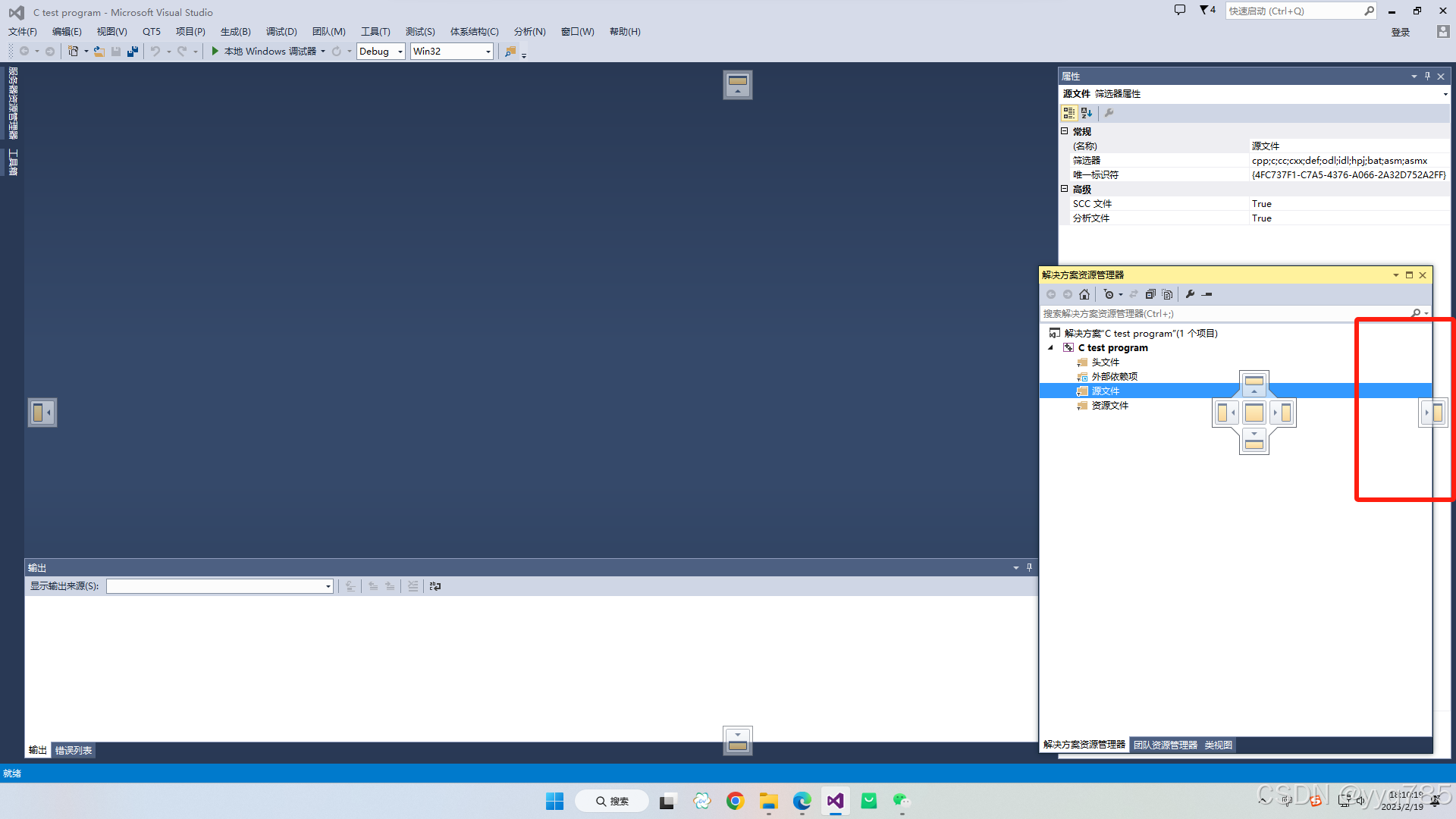Open the Debug configuration dropdown
The height and width of the screenshot is (819, 1456).
click(400, 51)
